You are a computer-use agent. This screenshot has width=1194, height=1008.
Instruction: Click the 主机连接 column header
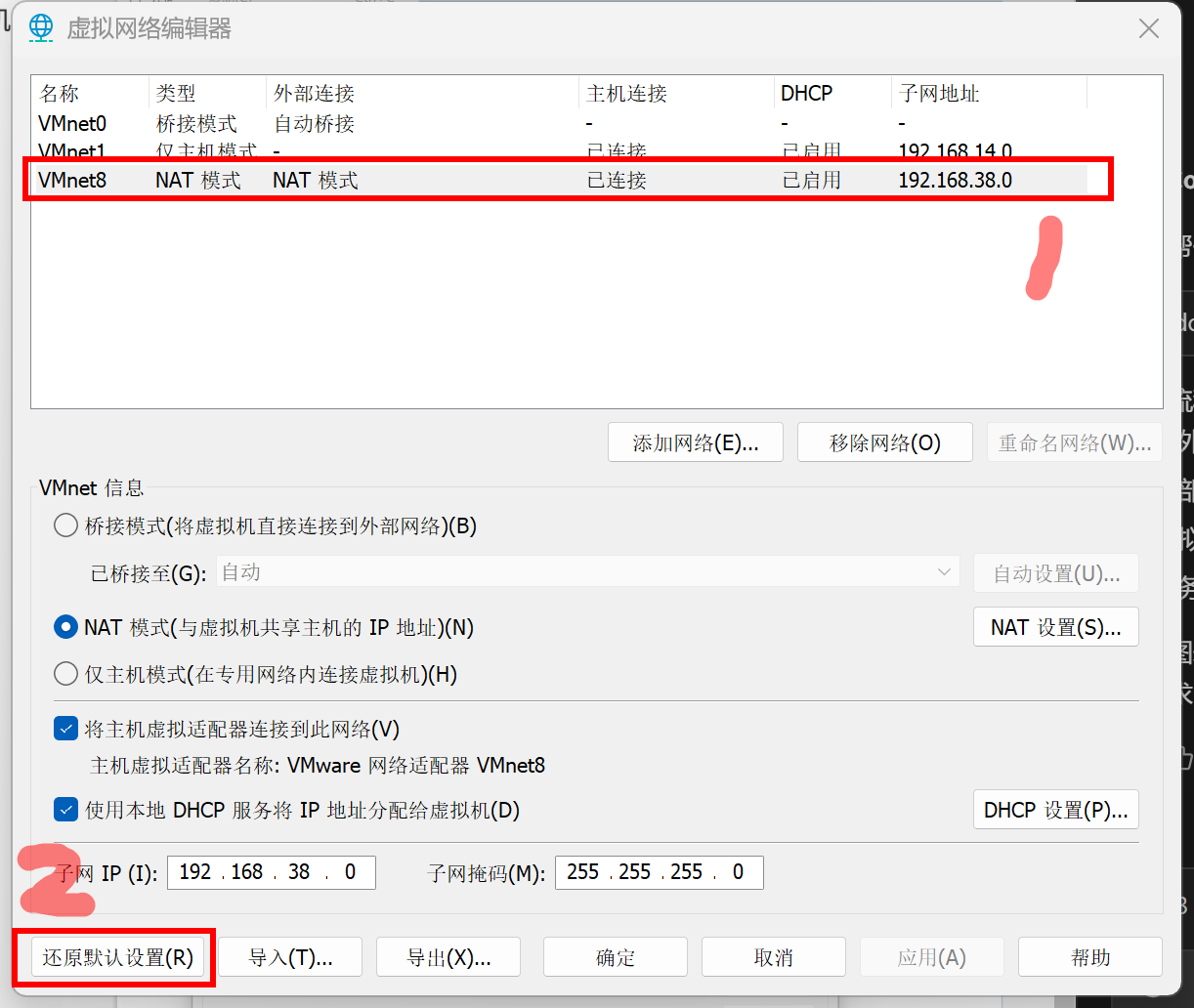pos(676,94)
